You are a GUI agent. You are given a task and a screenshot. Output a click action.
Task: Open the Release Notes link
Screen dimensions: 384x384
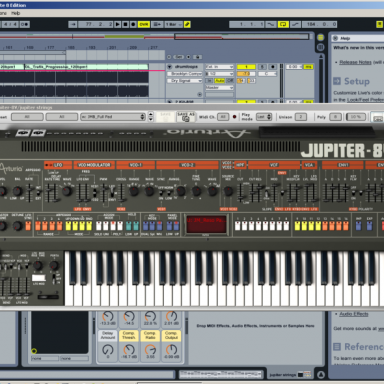[355, 62]
